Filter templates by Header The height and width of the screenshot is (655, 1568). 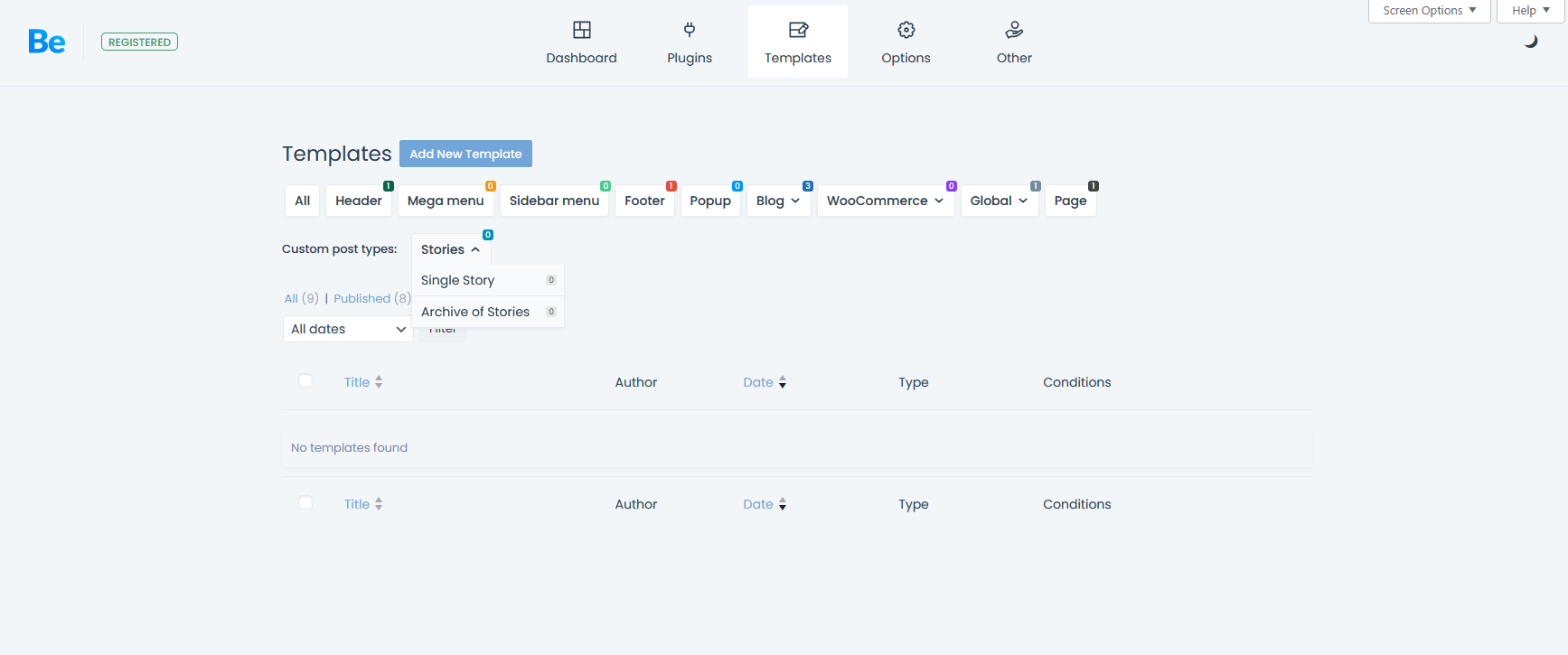point(359,201)
